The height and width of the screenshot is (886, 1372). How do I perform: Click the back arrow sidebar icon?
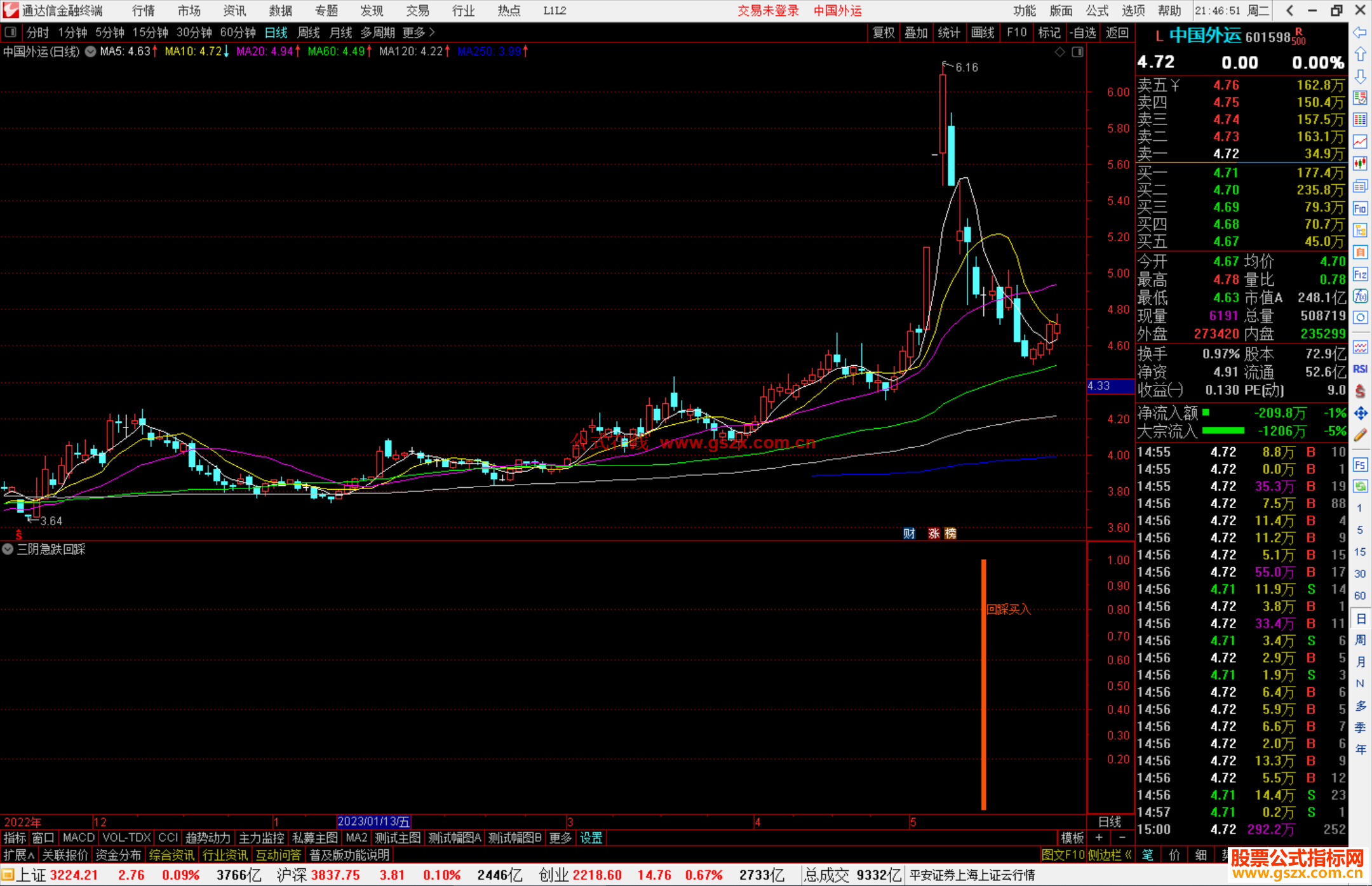click(x=1360, y=32)
